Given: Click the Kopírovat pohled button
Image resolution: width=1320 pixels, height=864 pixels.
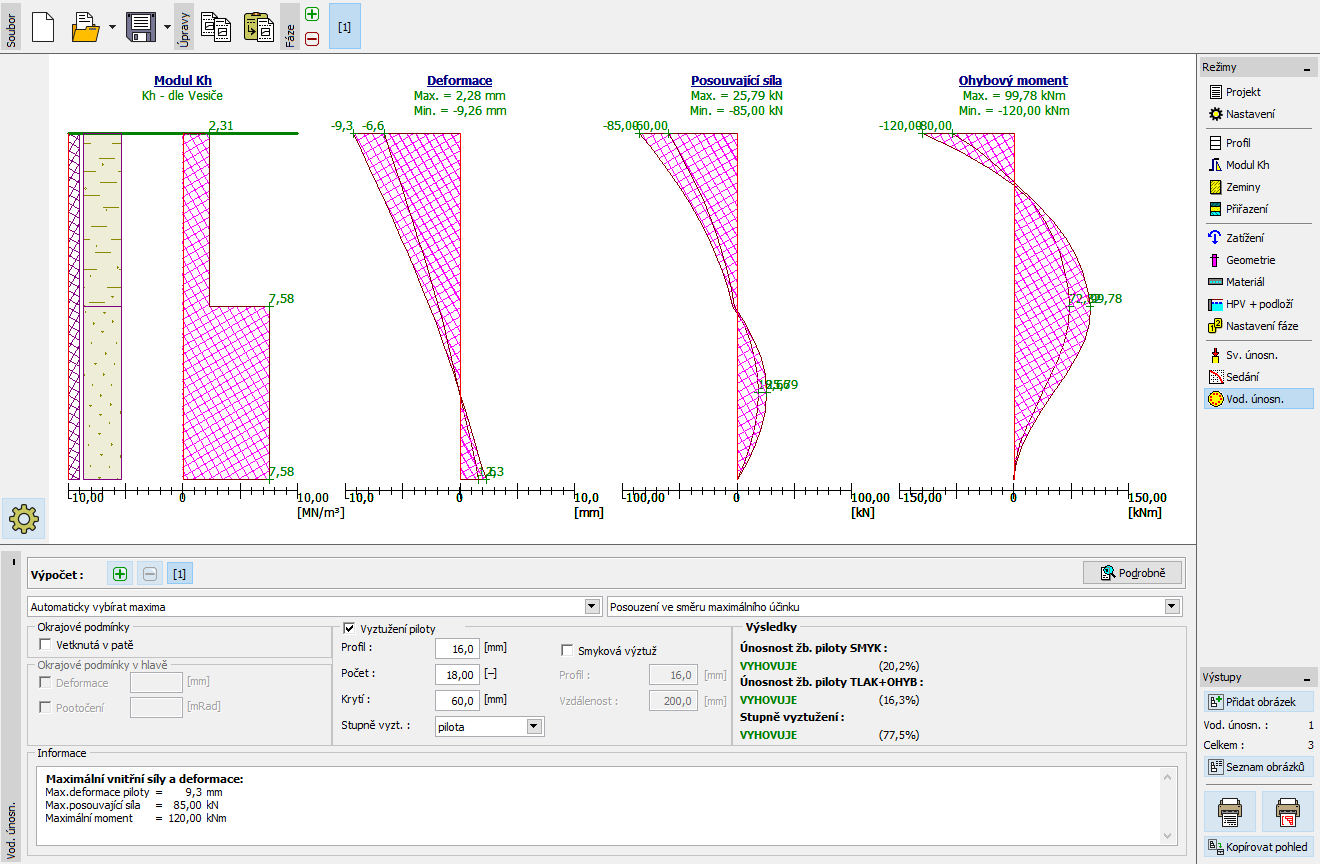Looking at the screenshot, I should coord(1258,847).
